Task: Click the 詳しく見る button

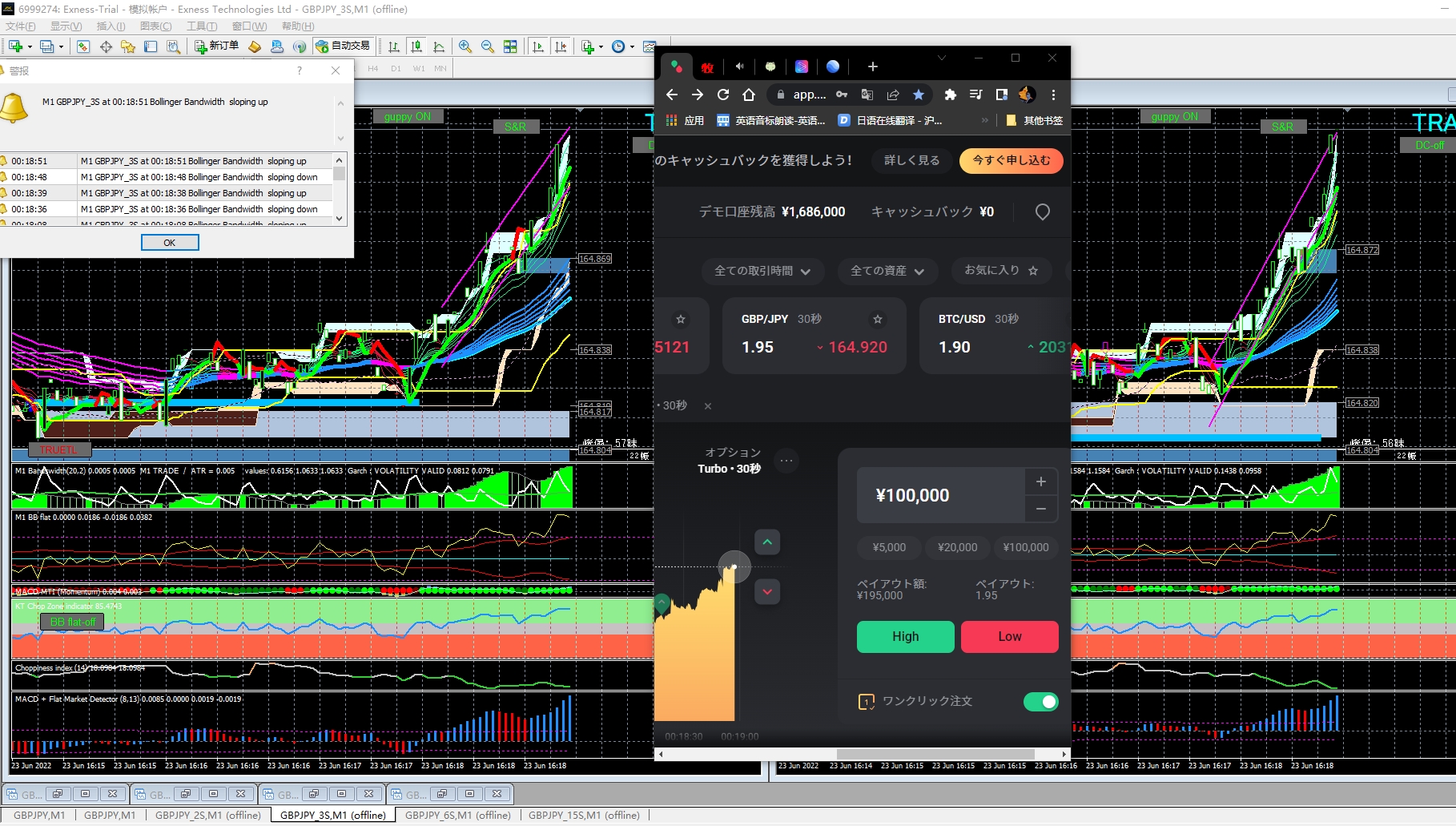Action: (911, 160)
